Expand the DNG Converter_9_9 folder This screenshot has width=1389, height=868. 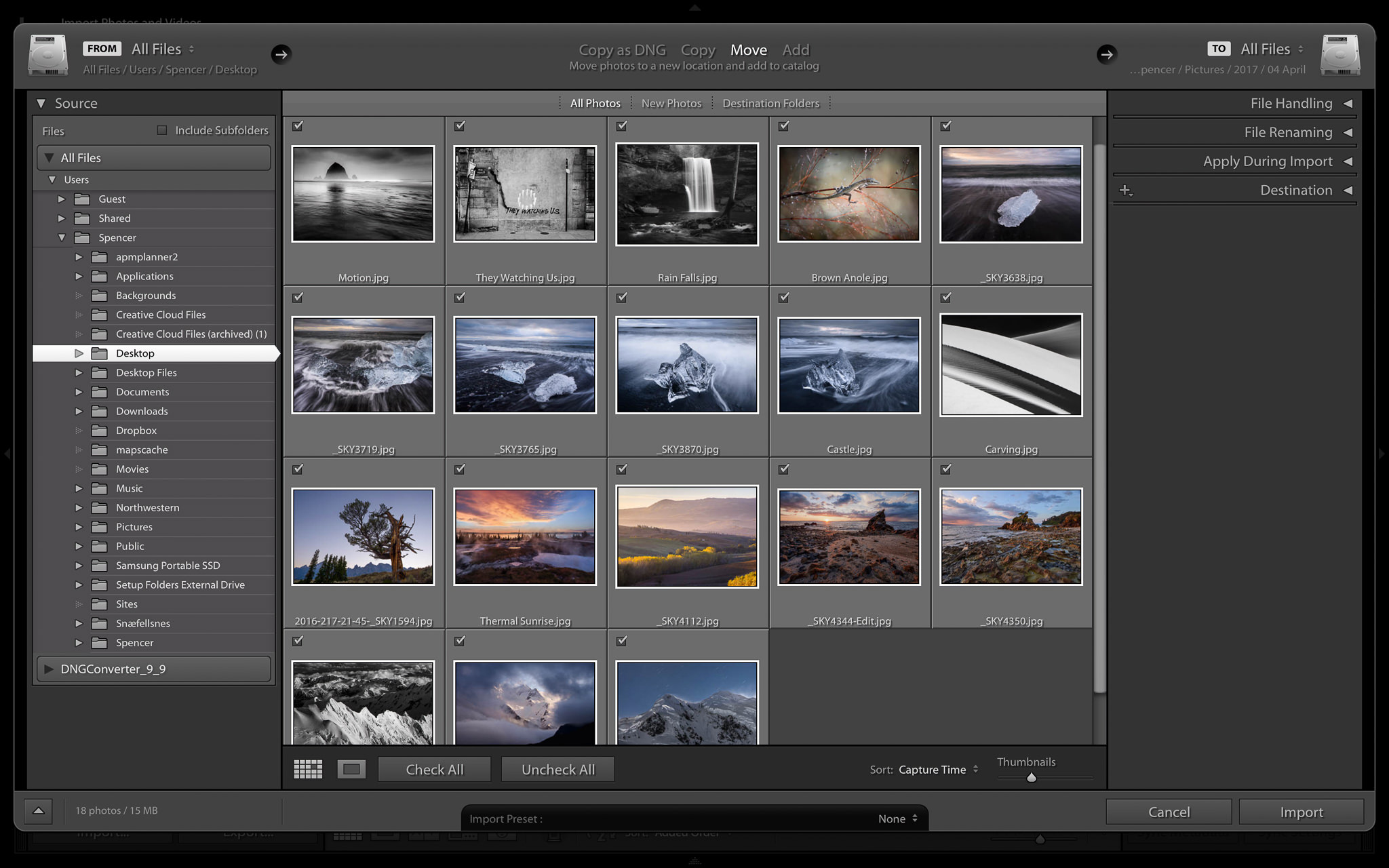[x=47, y=669]
